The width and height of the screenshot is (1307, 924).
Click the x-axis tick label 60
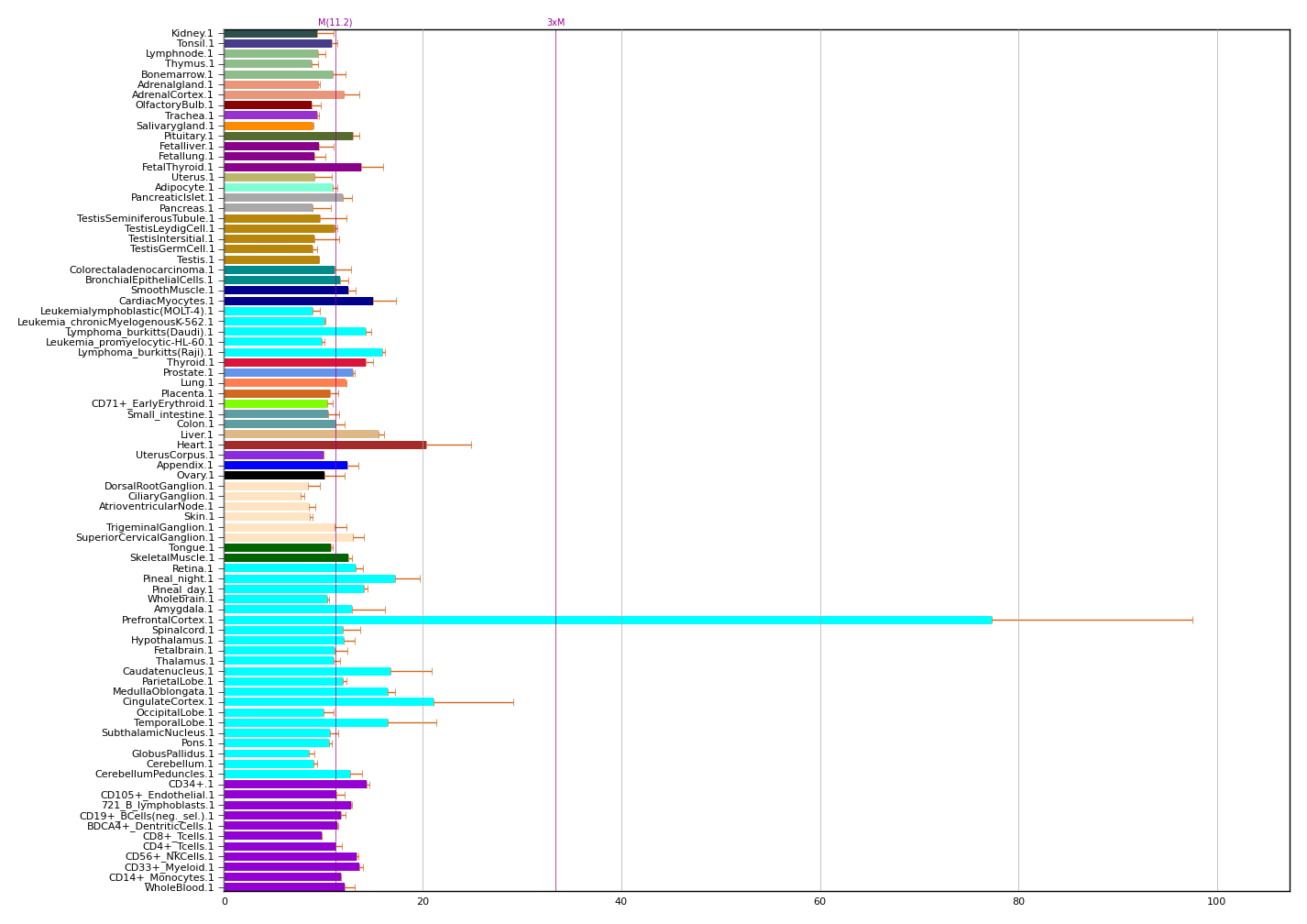tap(819, 901)
